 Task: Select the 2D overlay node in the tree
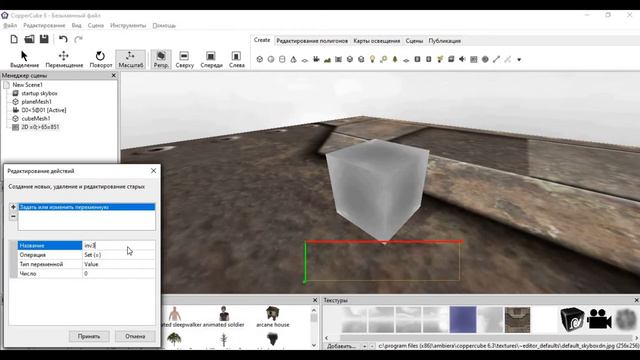point(40,127)
